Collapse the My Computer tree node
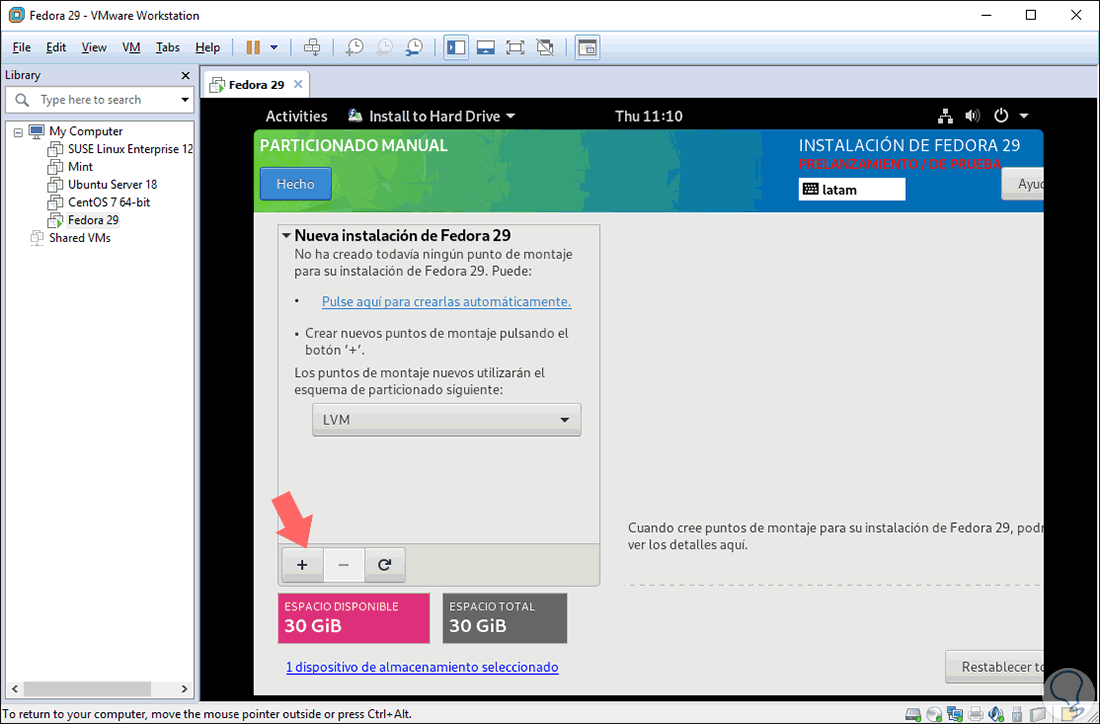This screenshot has width=1100, height=724. coord(19,131)
